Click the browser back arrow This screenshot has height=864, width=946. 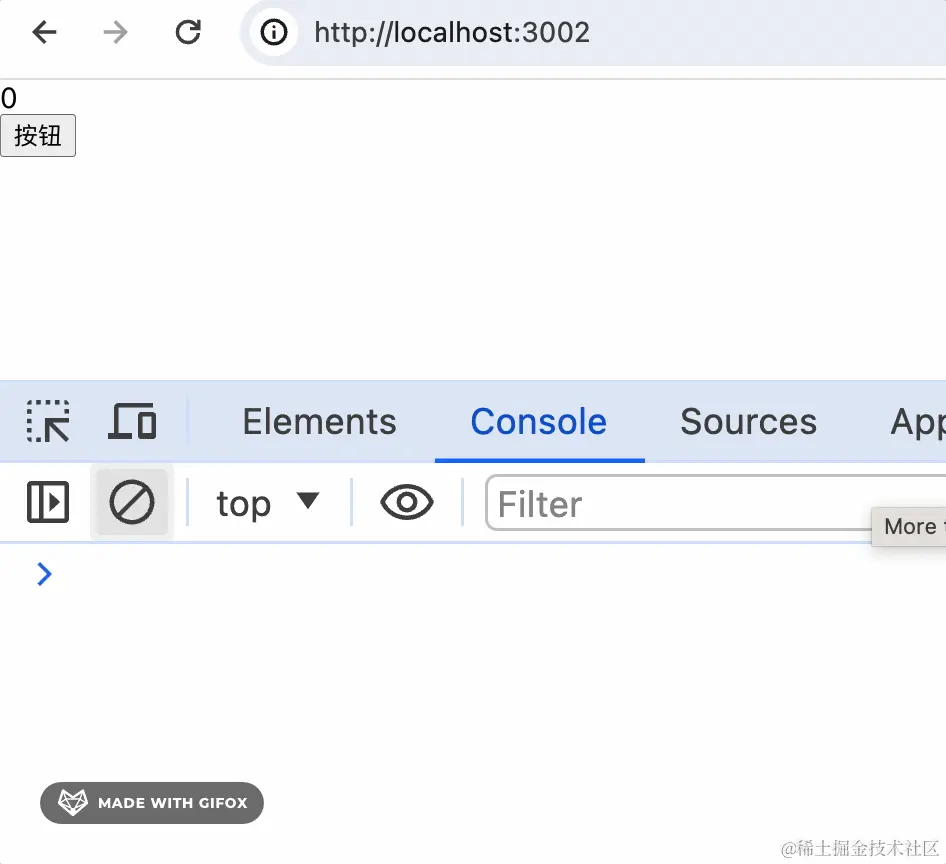pyautogui.click(x=44, y=32)
